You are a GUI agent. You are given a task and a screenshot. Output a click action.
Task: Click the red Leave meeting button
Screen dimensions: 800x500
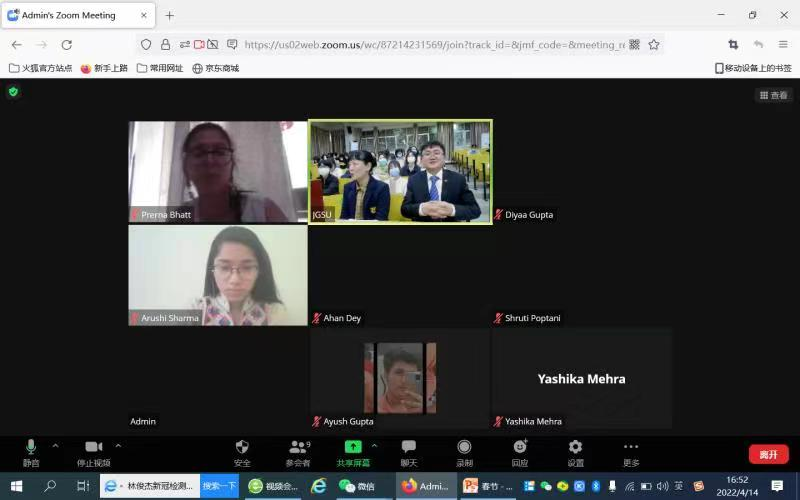point(768,454)
